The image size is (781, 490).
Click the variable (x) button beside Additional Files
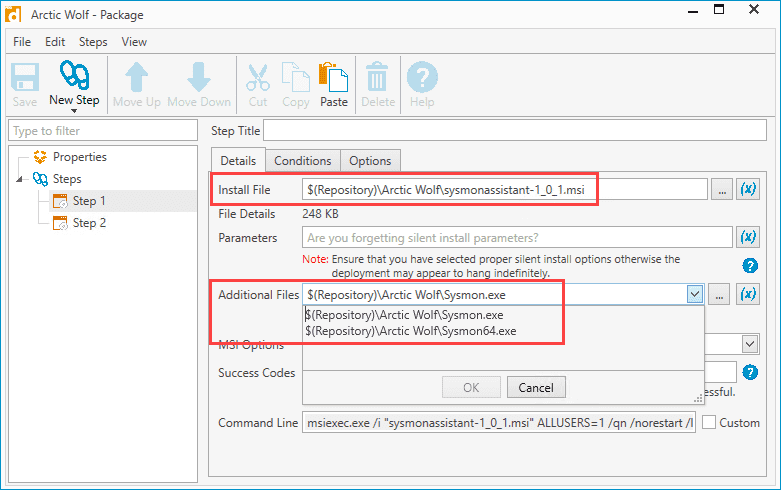[748, 294]
